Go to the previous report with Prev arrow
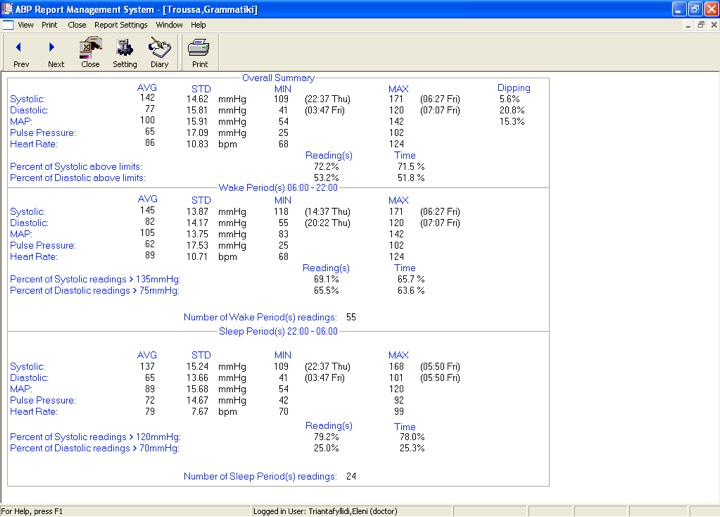 21,53
